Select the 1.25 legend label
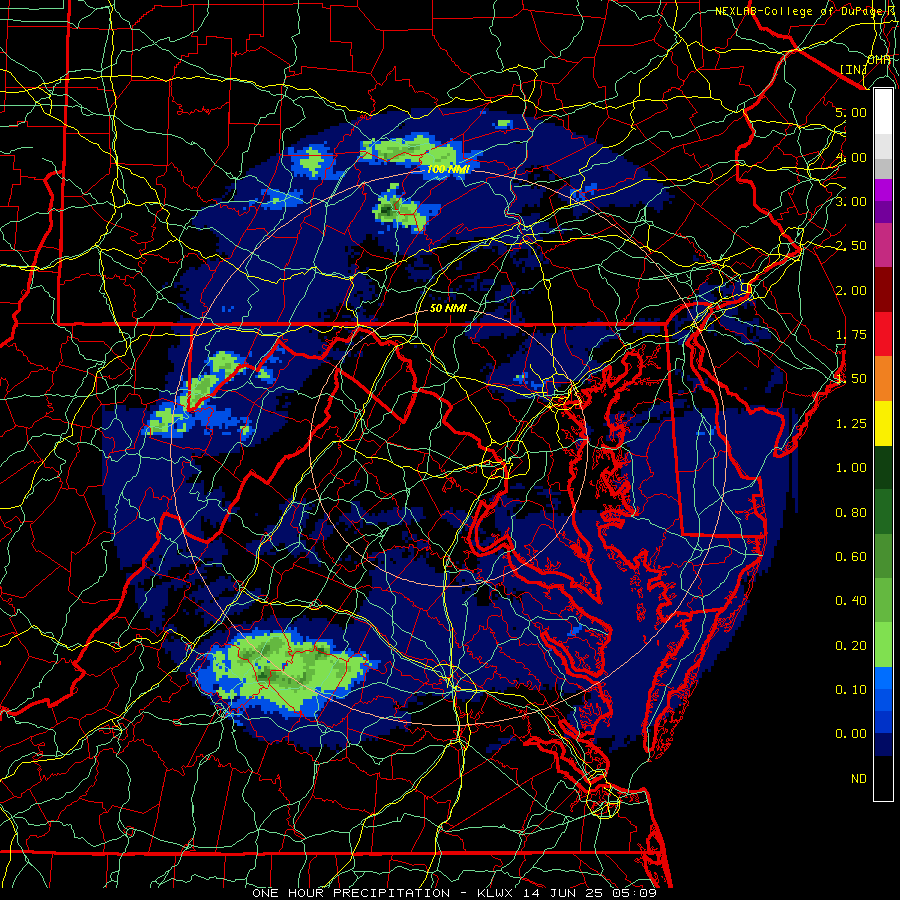 click(851, 424)
